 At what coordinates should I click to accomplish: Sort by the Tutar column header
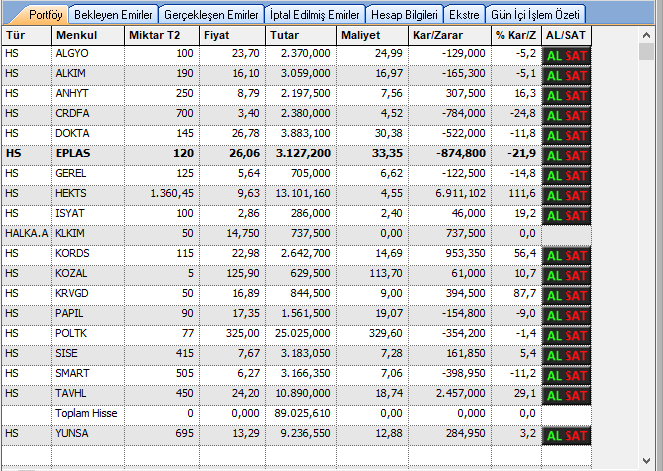(301, 36)
